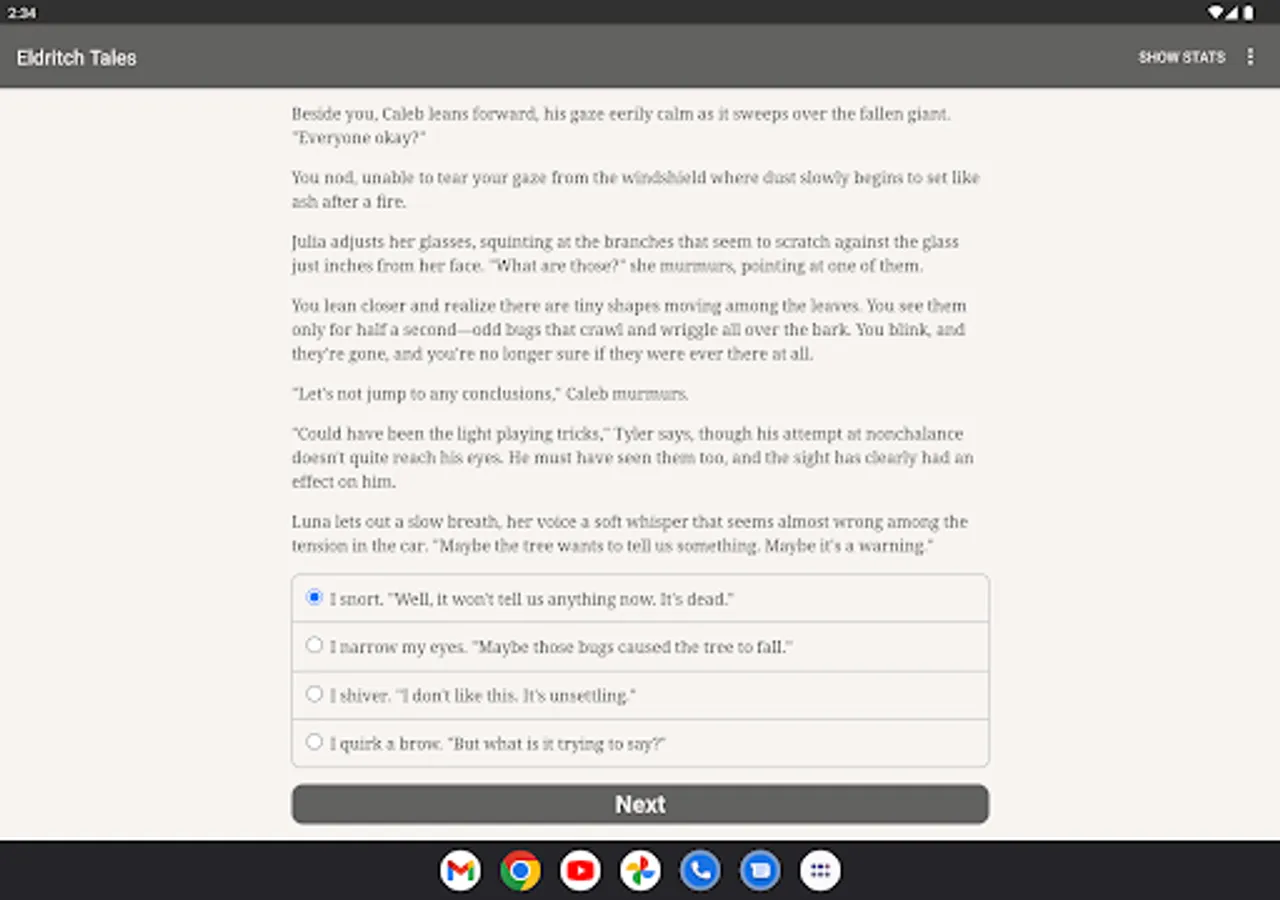Open the Messages app from the taskbar
Image resolution: width=1280 pixels, height=900 pixels.
coord(760,870)
